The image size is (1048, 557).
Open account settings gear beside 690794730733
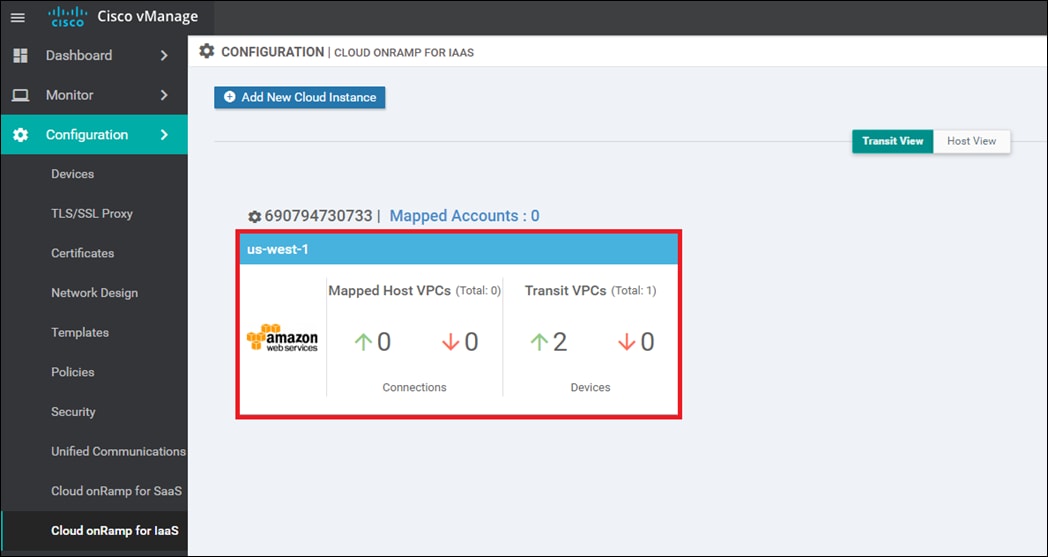click(254, 217)
